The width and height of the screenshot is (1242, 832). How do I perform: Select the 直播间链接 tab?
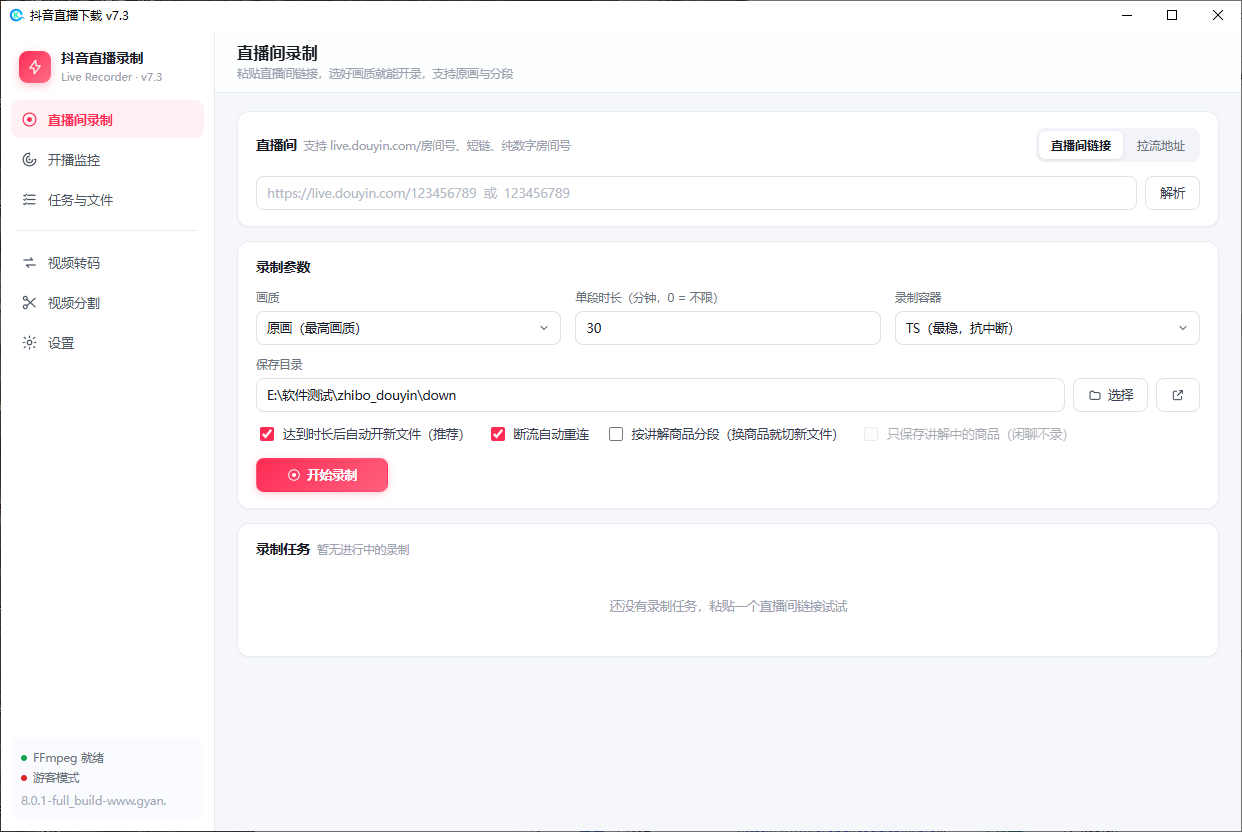point(1081,145)
